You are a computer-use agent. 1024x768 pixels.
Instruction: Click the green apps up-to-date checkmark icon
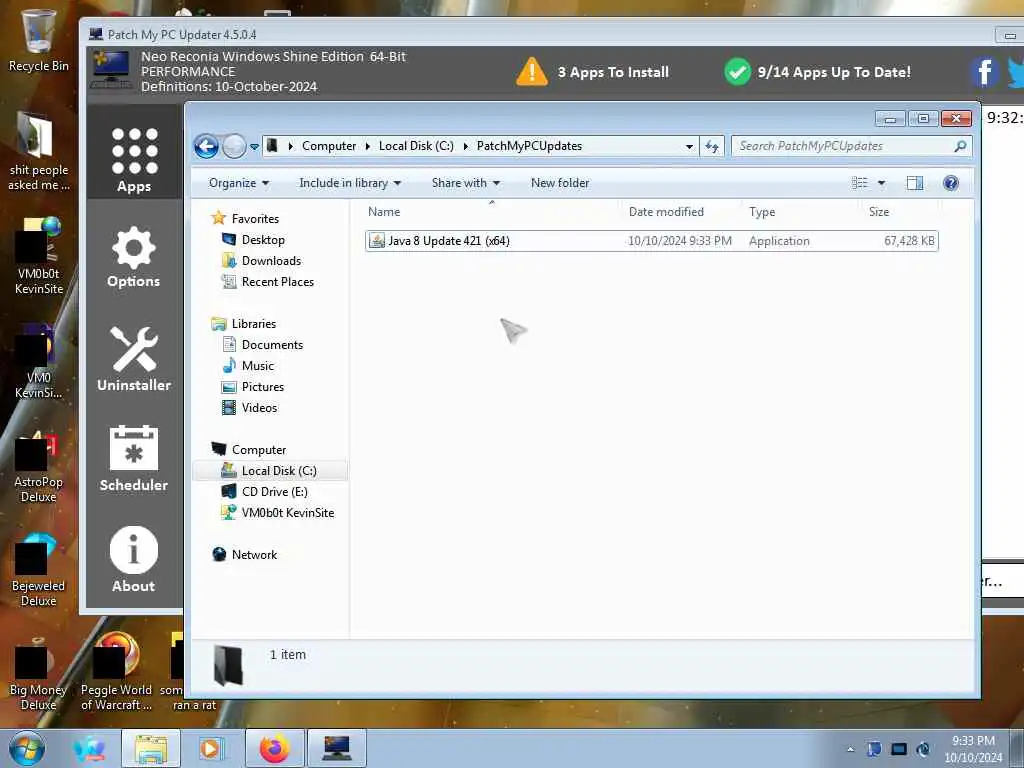(737, 72)
